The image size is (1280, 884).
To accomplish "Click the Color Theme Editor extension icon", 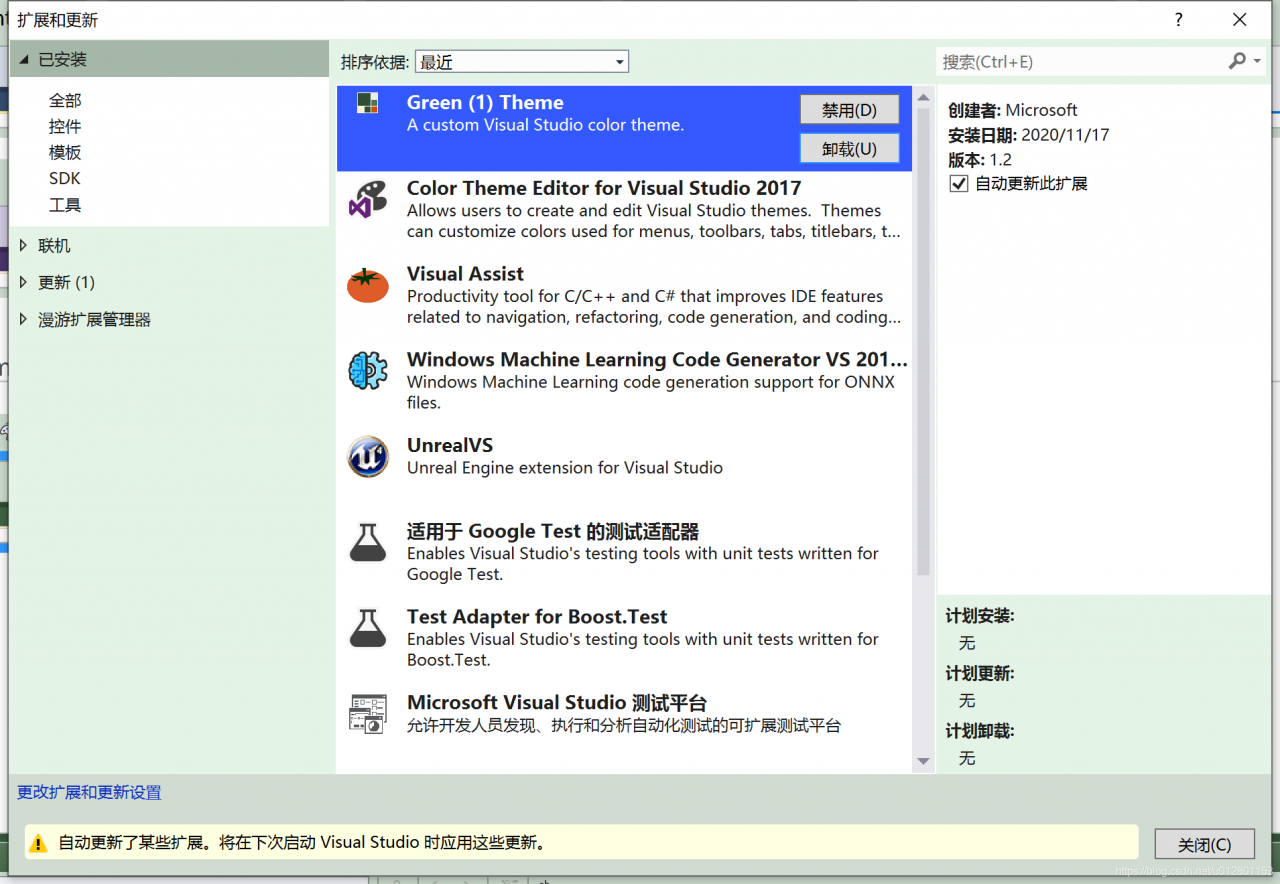I will coord(368,199).
